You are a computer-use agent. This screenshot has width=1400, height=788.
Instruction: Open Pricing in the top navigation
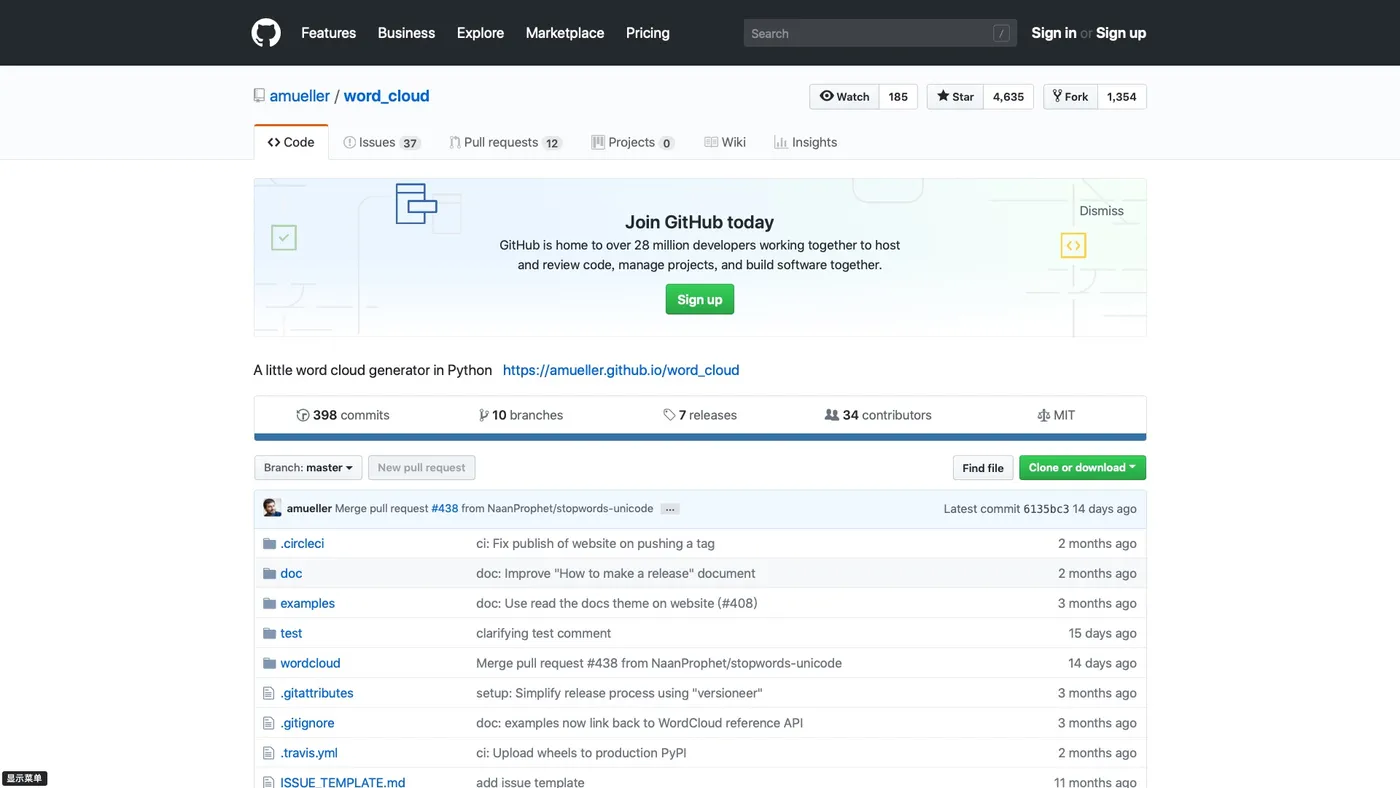[x=648, y=33]
